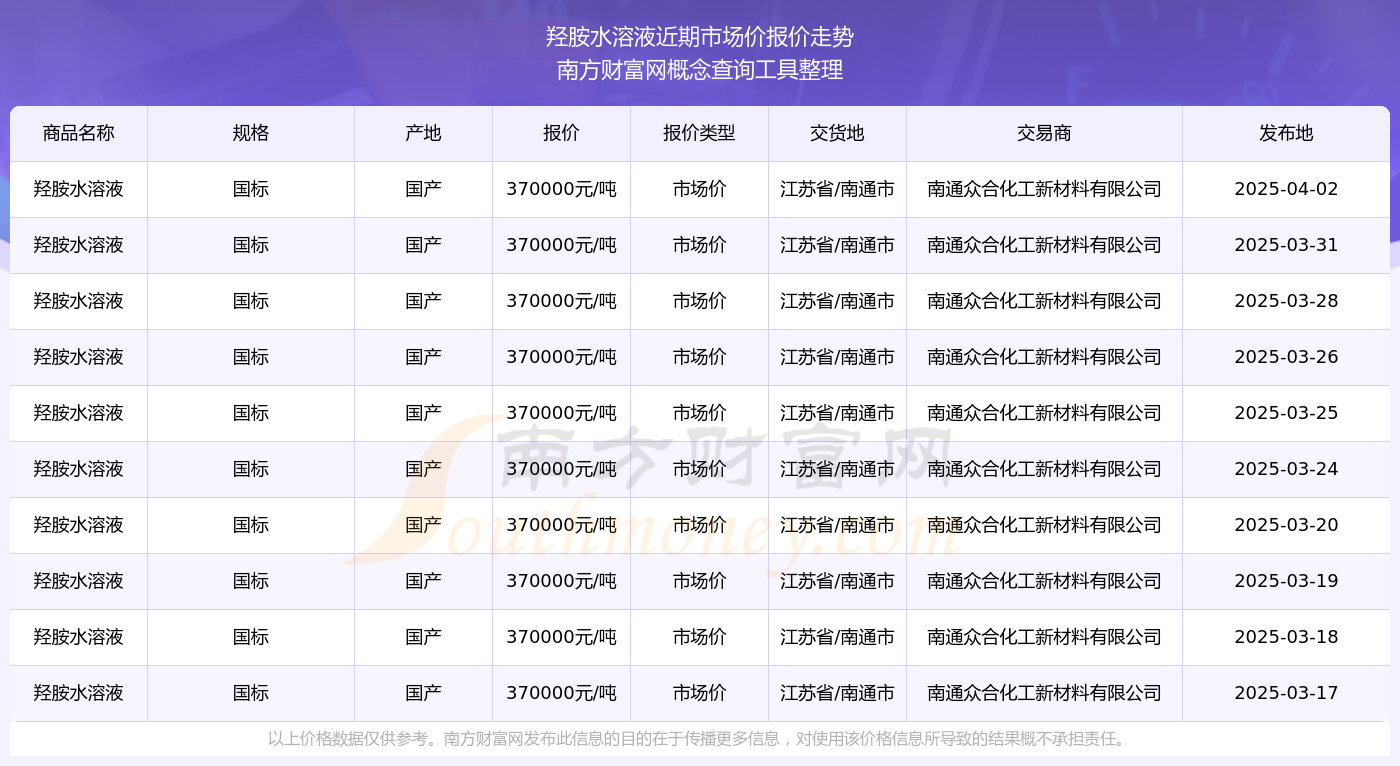Click the 交易商 column header

pos(1044,133)
